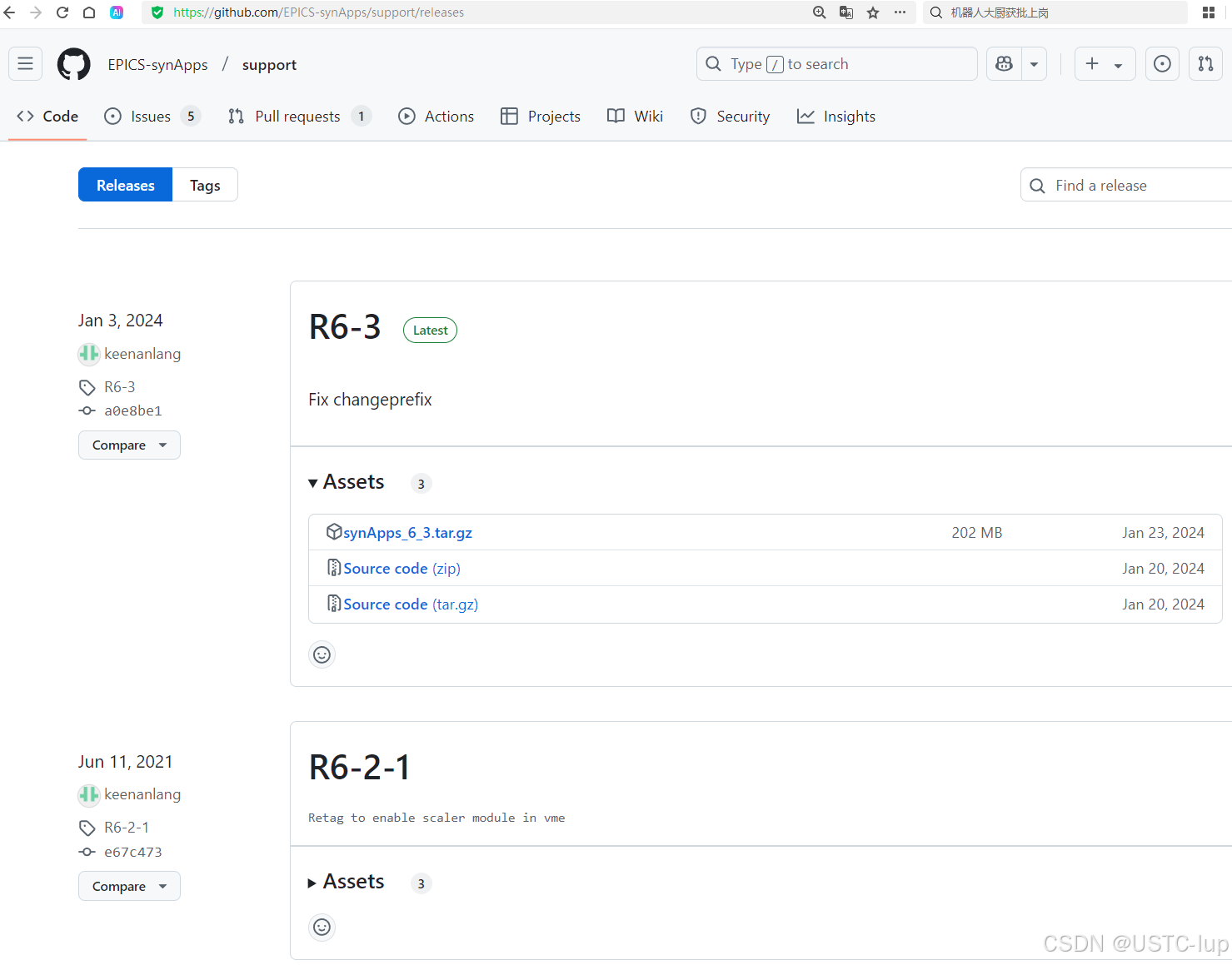Download R6-3 Source code (zip)
The height and width of the screenshot is (965, 1232).
[x=402, y=569]
